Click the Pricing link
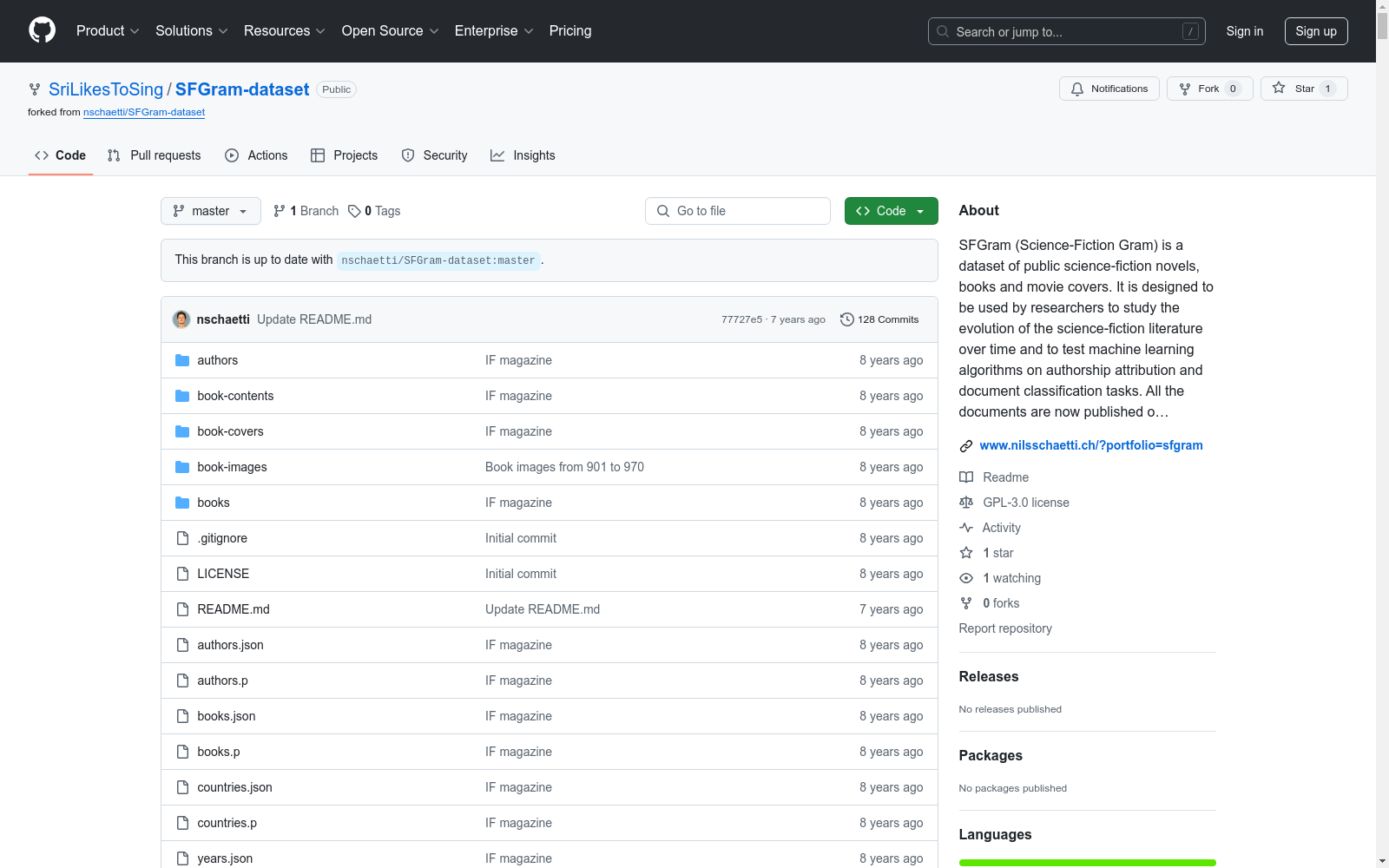1389x868 pixels. (570, 30)
